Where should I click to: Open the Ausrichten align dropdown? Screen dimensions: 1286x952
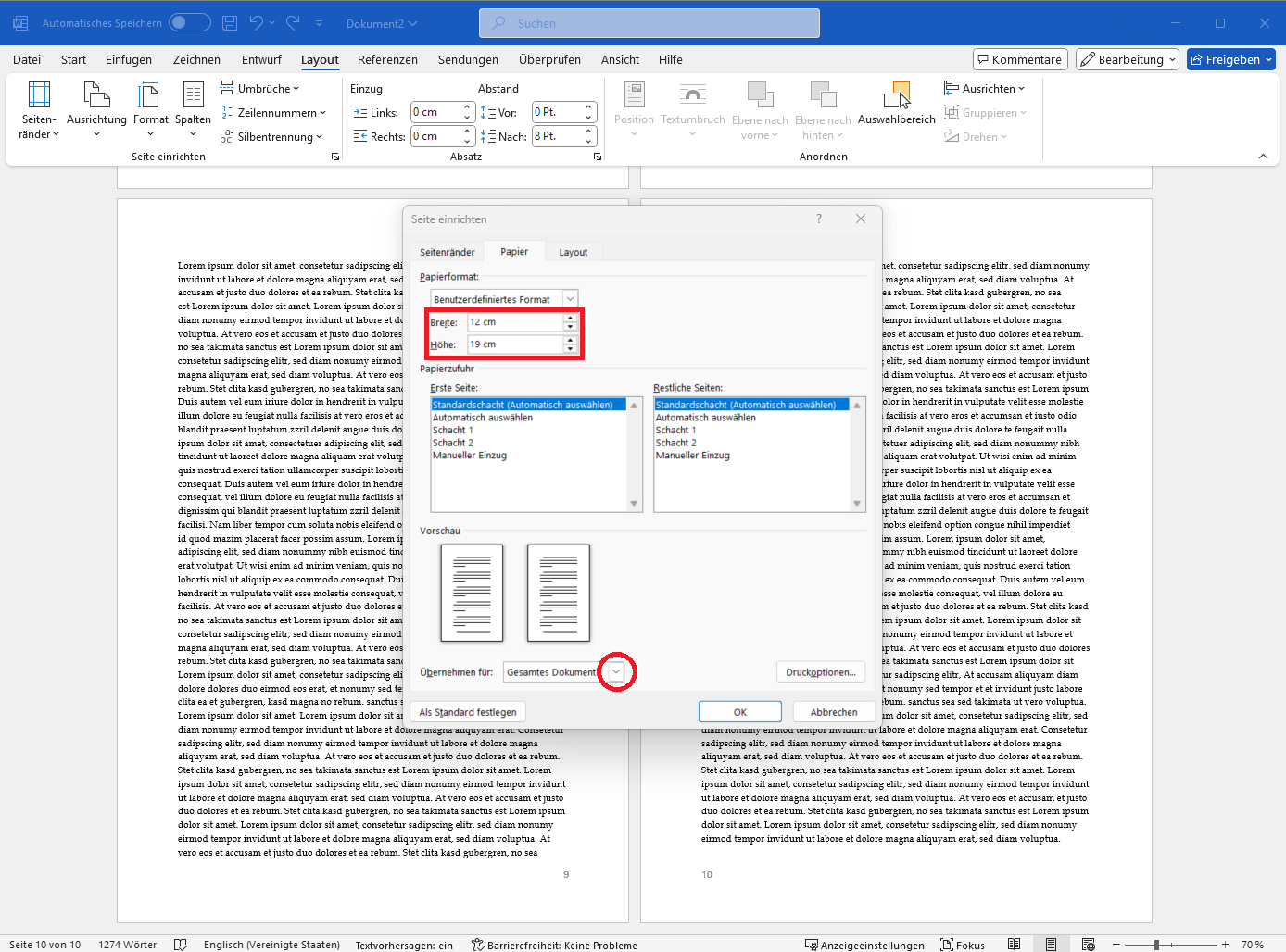[984, 89]
